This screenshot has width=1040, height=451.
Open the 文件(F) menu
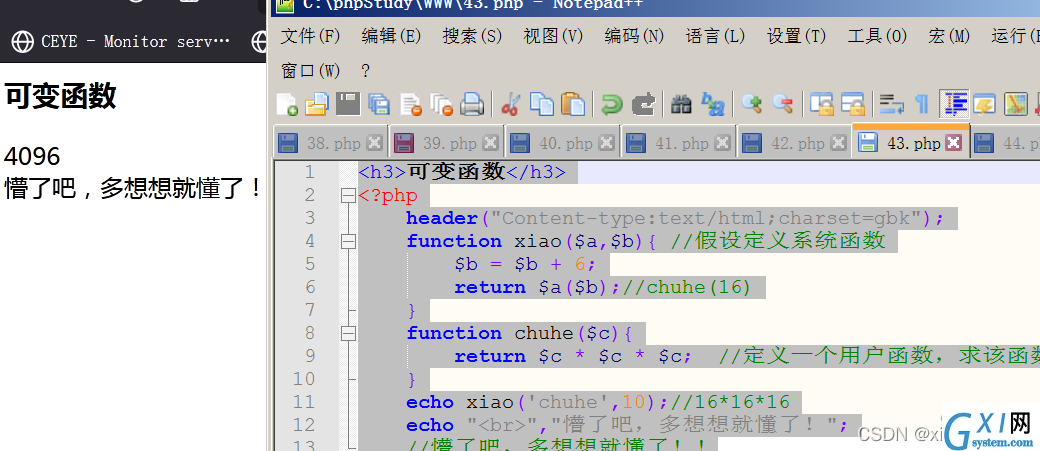click(310, 36)
